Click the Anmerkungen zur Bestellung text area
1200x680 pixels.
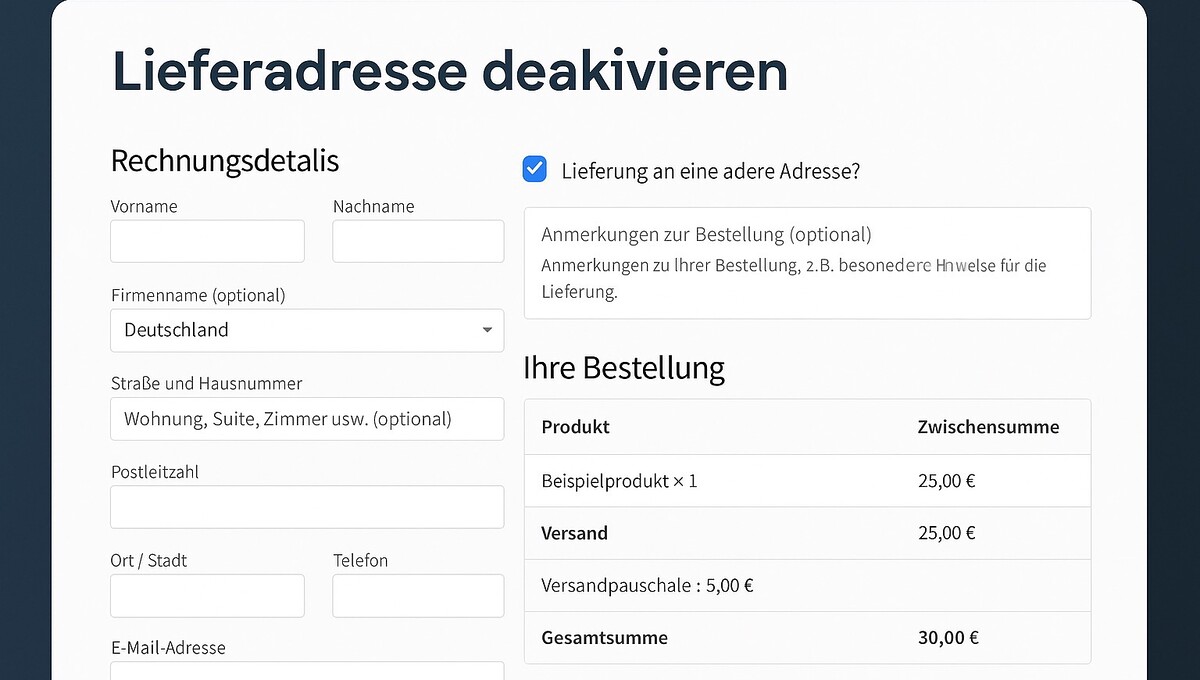pos(807,262)
